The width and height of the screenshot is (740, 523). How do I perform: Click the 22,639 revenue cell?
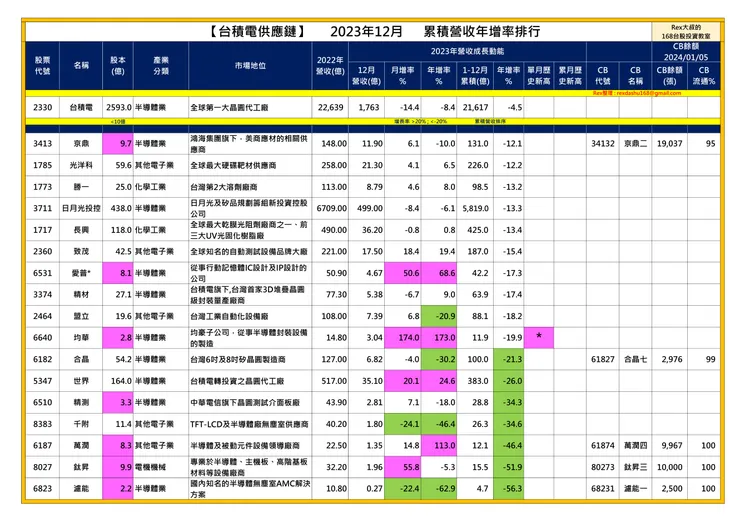pyautogui.click(x=330, y=107)
